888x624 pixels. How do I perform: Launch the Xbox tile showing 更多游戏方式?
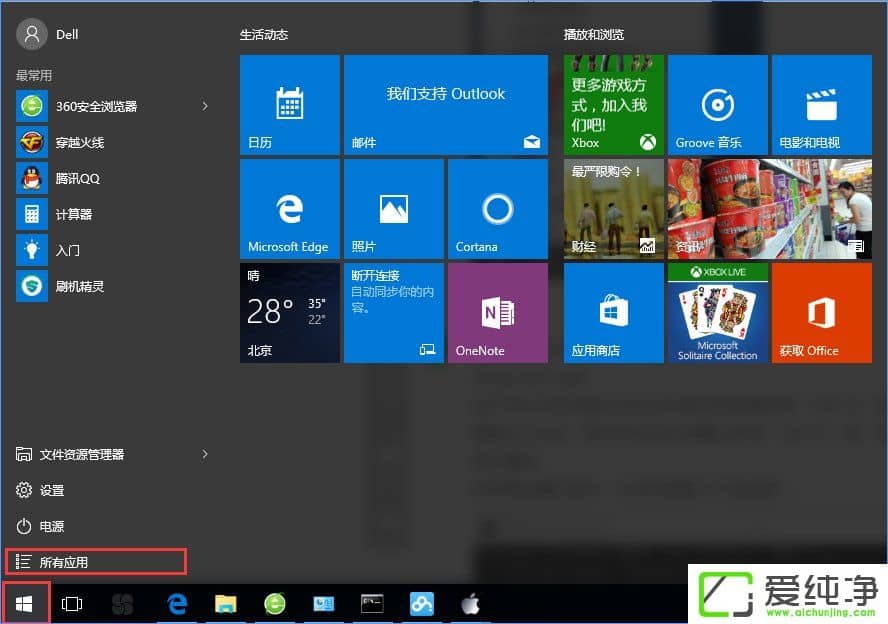613,104
